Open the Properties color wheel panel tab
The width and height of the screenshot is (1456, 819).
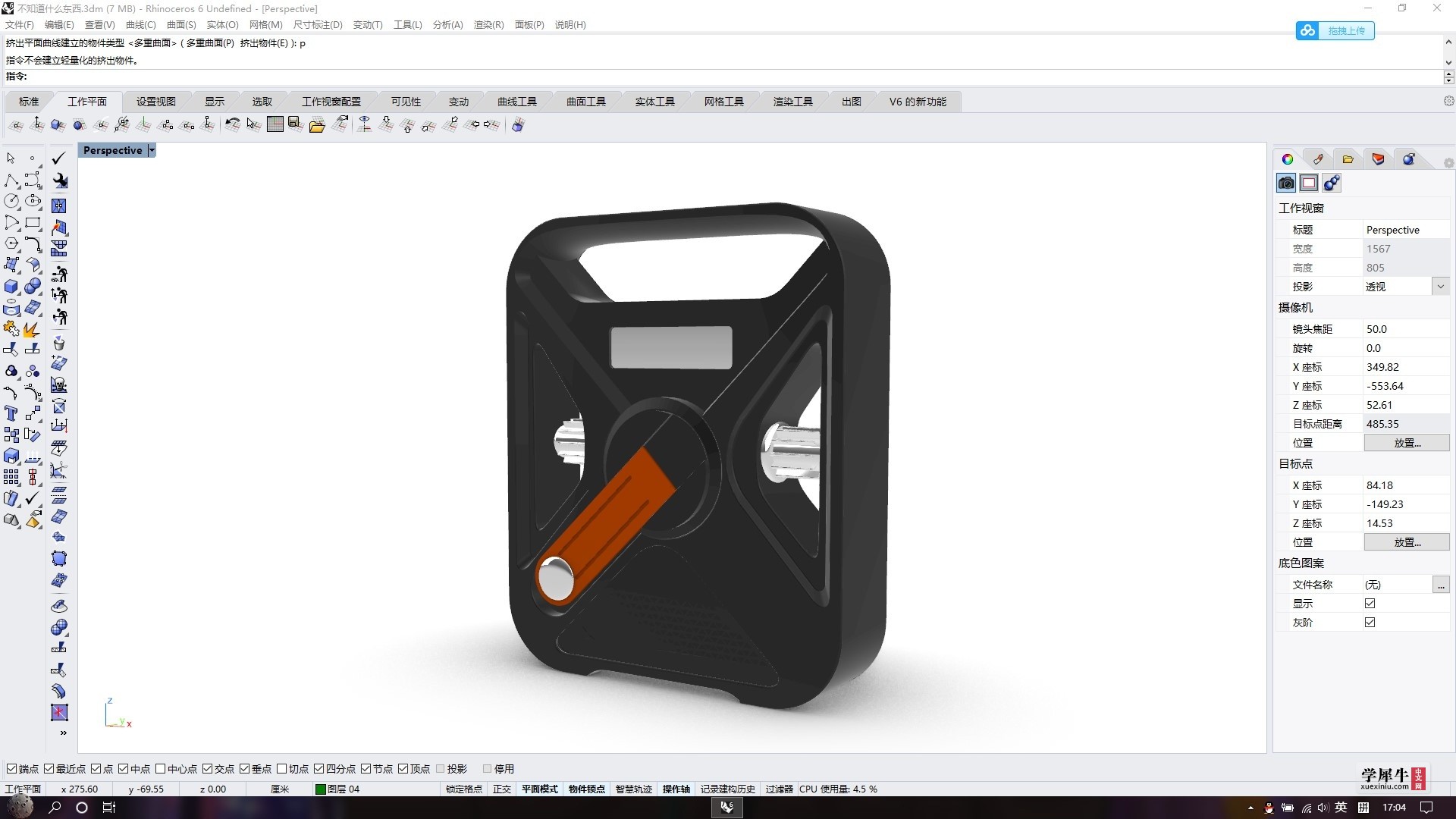pyautogui.click(x=1288, y=159)
